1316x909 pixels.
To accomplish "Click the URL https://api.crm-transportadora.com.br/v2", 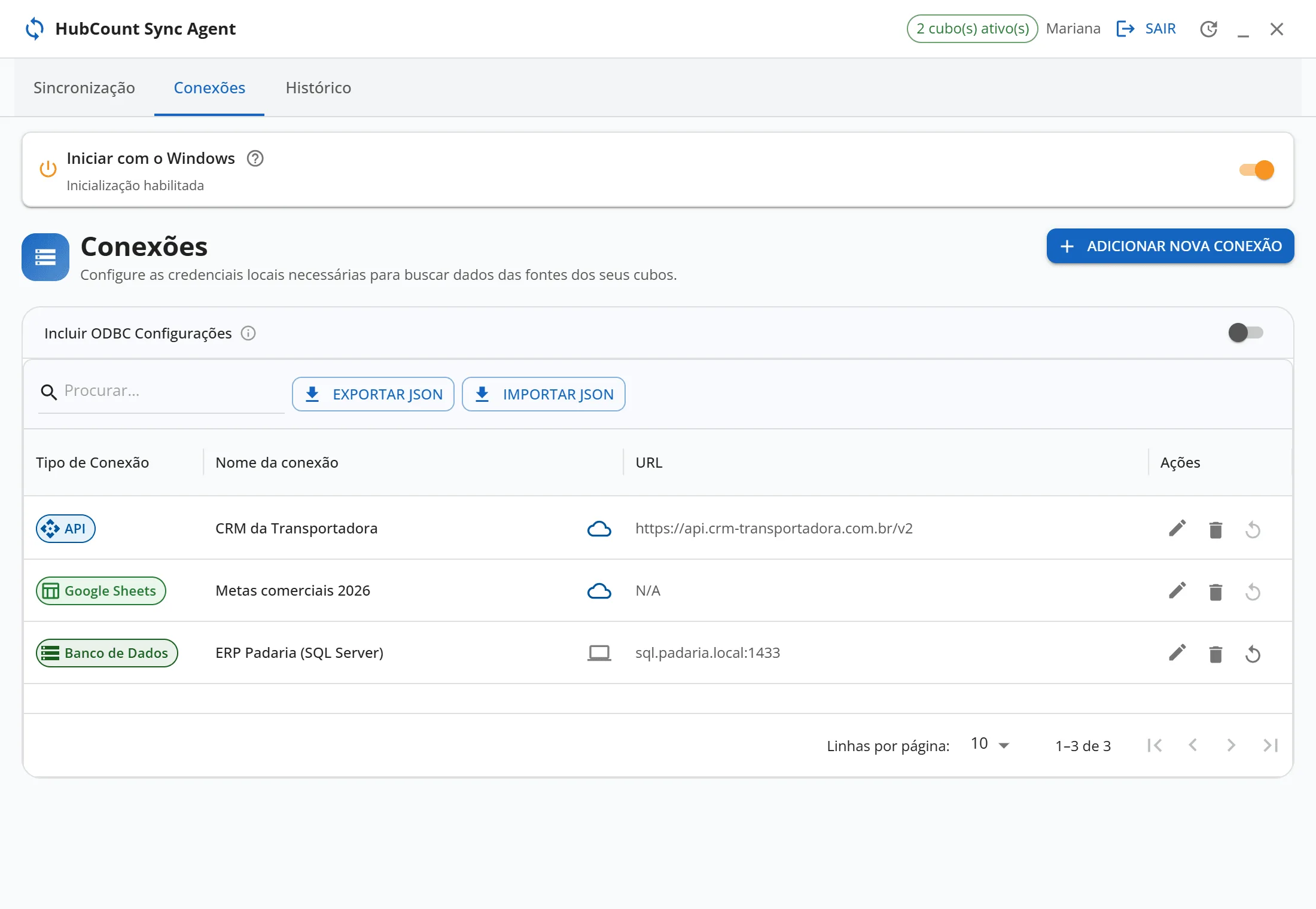I will coord(774,529).
